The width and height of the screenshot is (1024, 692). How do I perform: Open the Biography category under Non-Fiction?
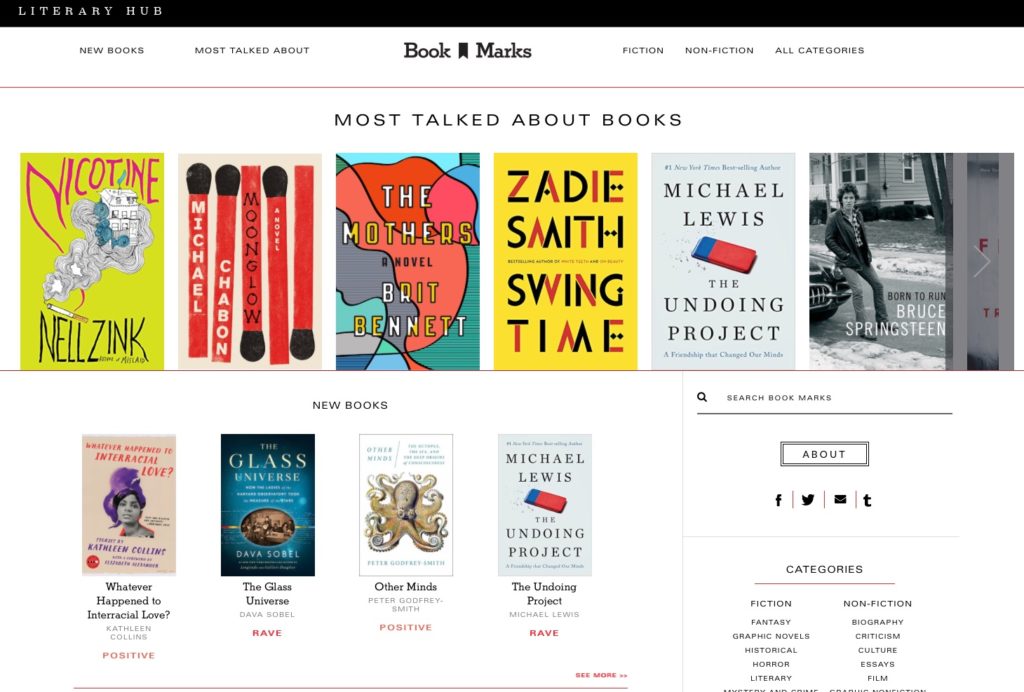pyautogui.click(x=877, y=621)
